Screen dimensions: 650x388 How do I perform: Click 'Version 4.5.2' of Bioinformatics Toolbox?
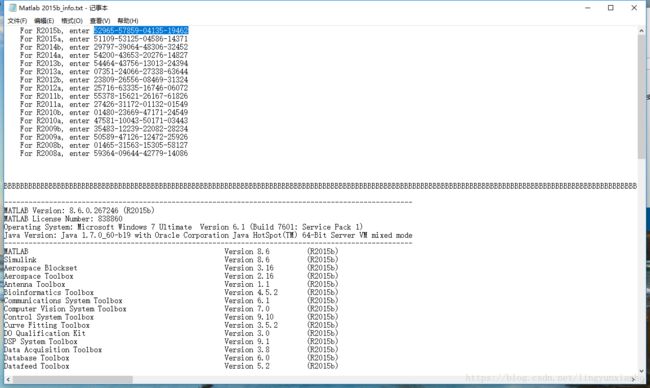click(251, 293)
